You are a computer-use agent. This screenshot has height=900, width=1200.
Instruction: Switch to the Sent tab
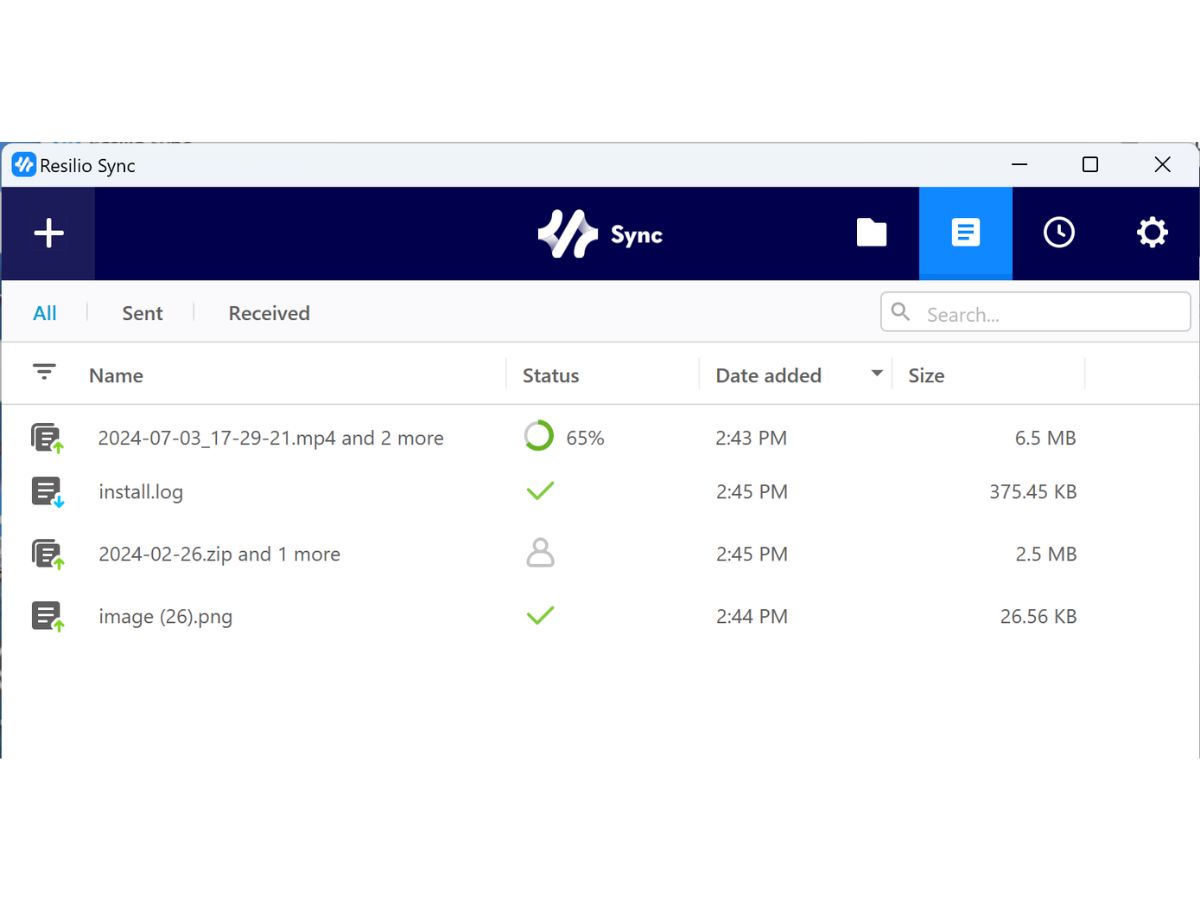coord(142,313)
